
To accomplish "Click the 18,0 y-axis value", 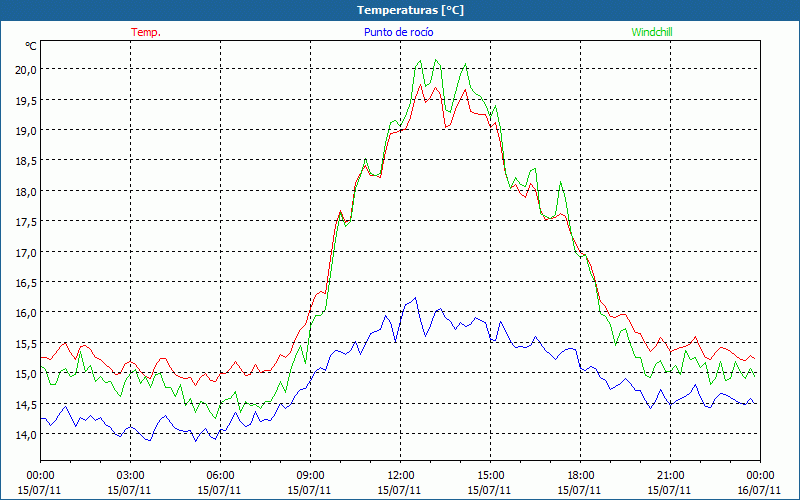I will point(26,192).
